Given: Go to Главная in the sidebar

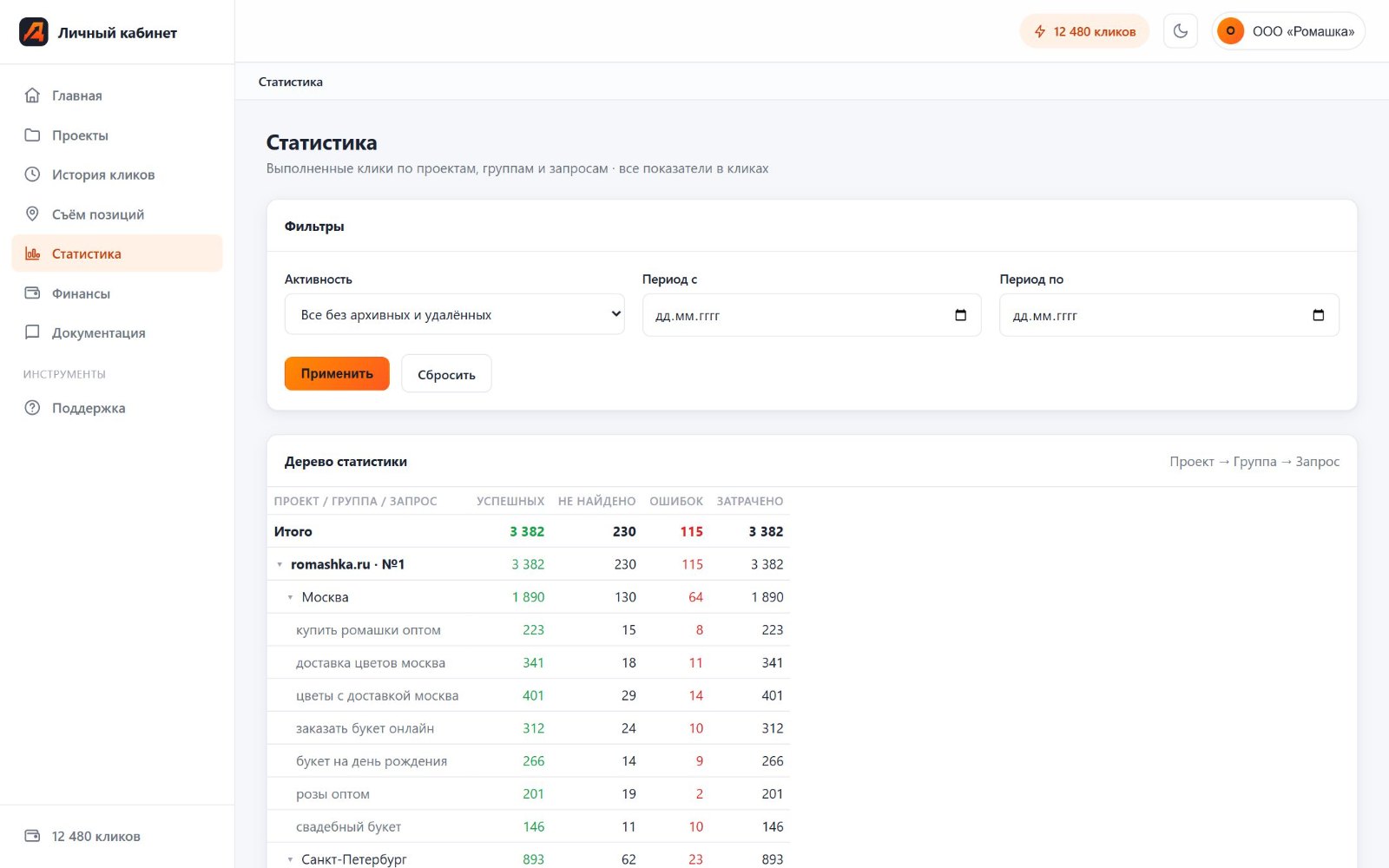Looking at the screenshot, I should [117, 95].
